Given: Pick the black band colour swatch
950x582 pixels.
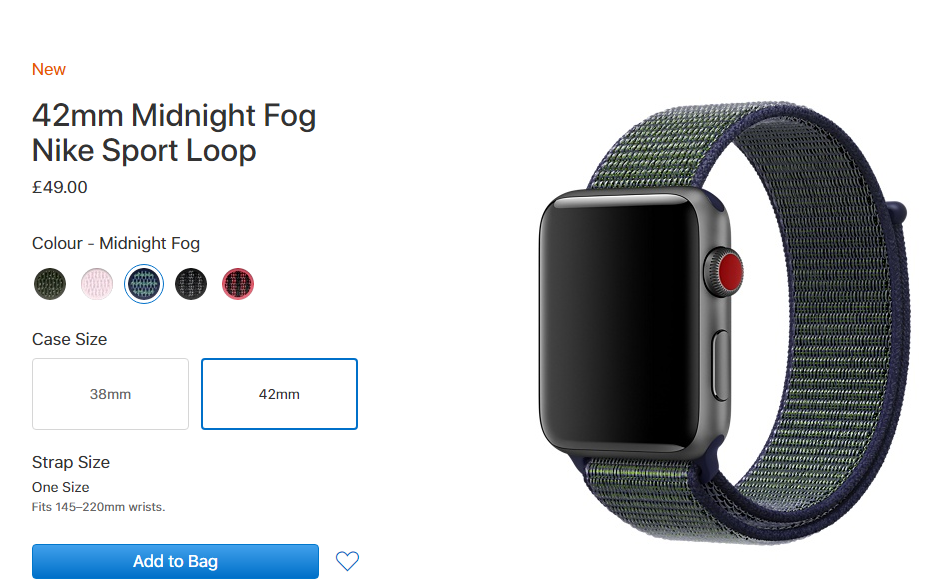Looking at the screenshot, I should [191, 283].
